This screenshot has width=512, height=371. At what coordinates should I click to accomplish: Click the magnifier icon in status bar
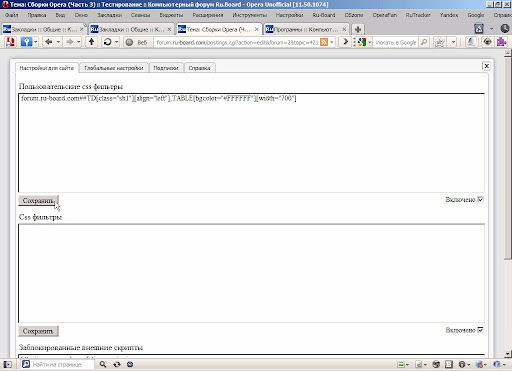tap(103, 364)
